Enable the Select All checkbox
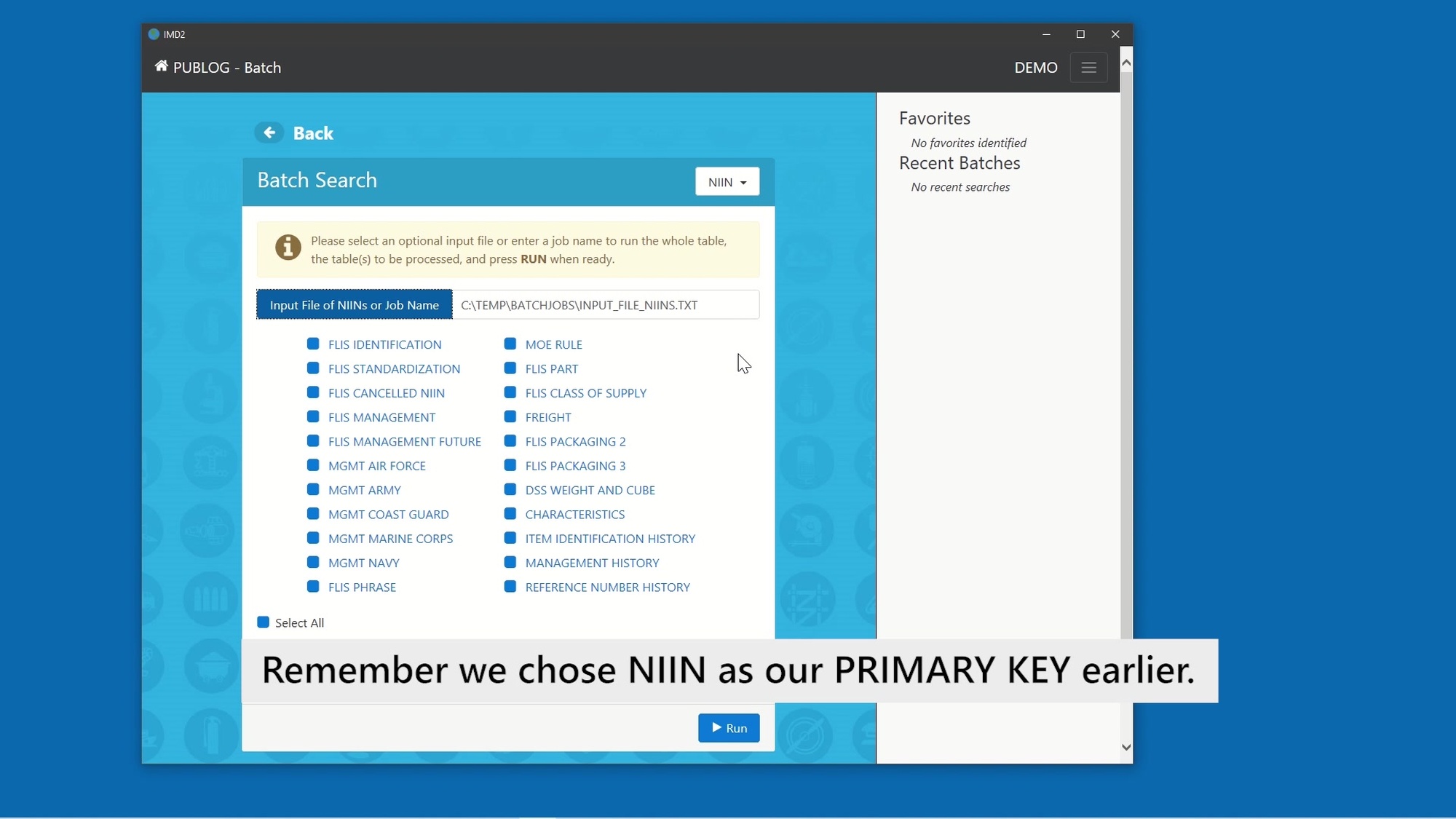The height and width of the screenshot is (819, 1456). (264, 622)
